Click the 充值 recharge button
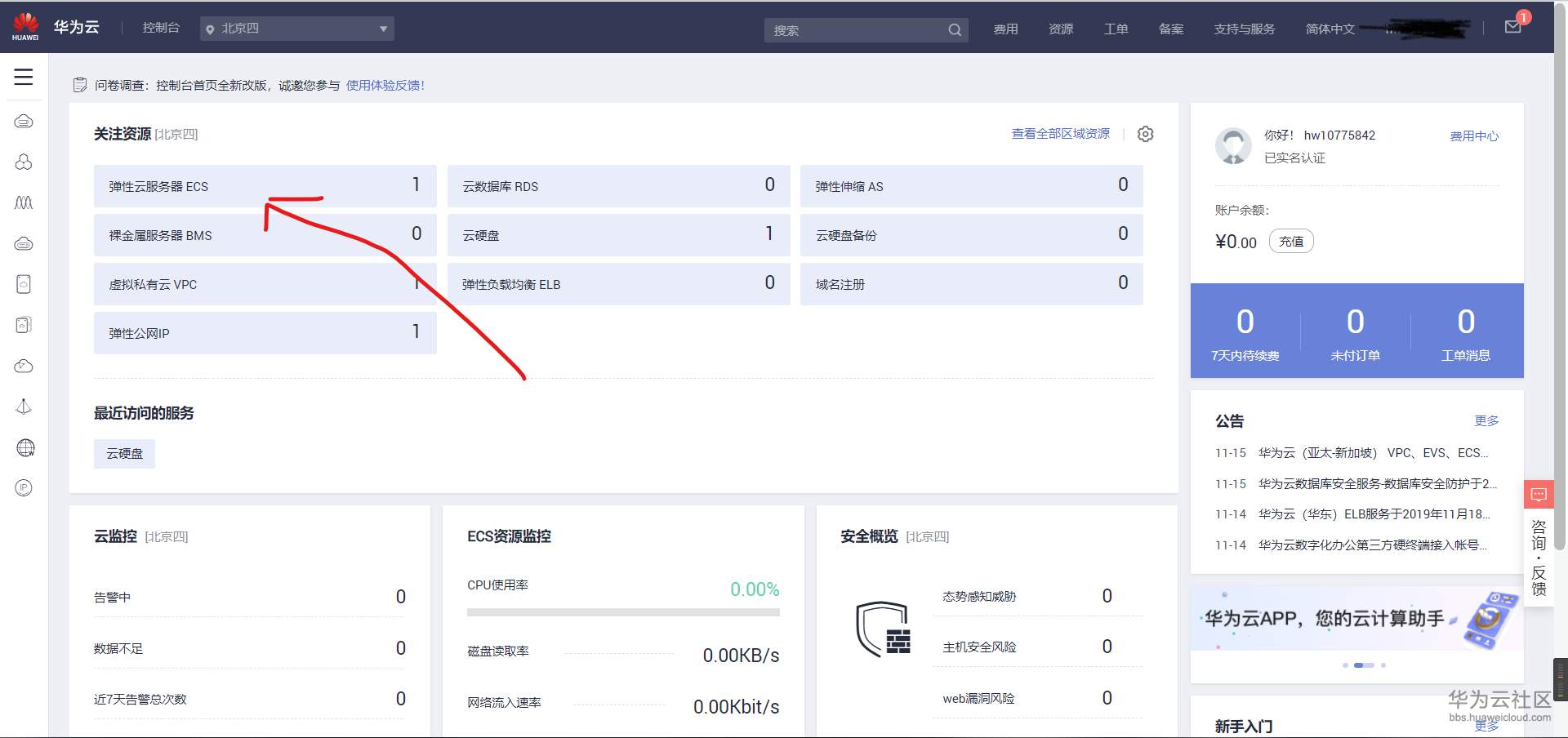This screenshot has width=1568, height=738. point(1291,242)
